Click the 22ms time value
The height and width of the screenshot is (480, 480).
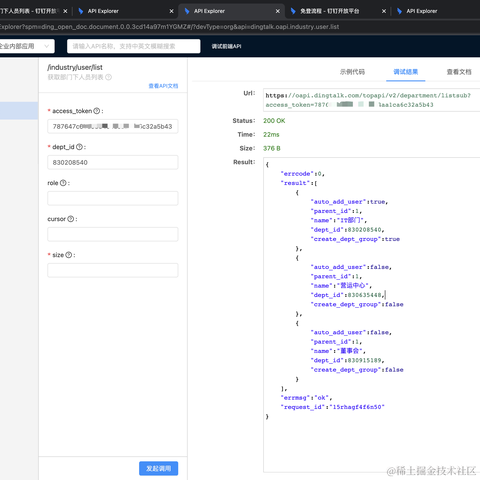coord(271,135)
